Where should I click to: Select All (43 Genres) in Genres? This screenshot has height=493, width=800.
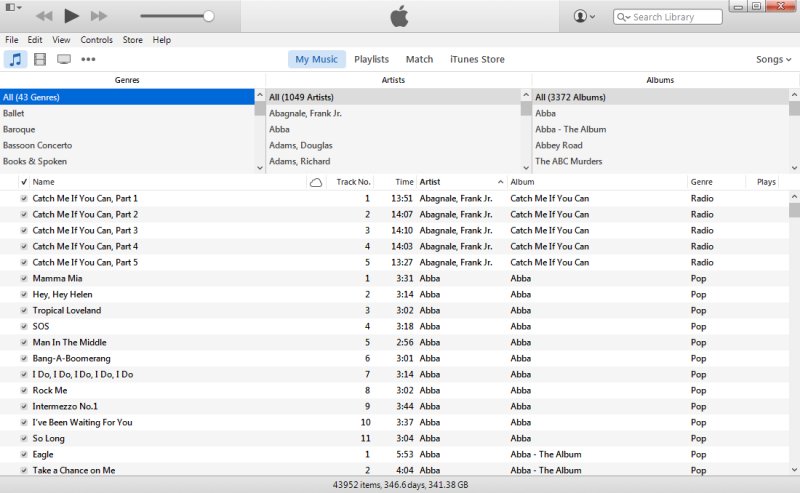point(127,97)
